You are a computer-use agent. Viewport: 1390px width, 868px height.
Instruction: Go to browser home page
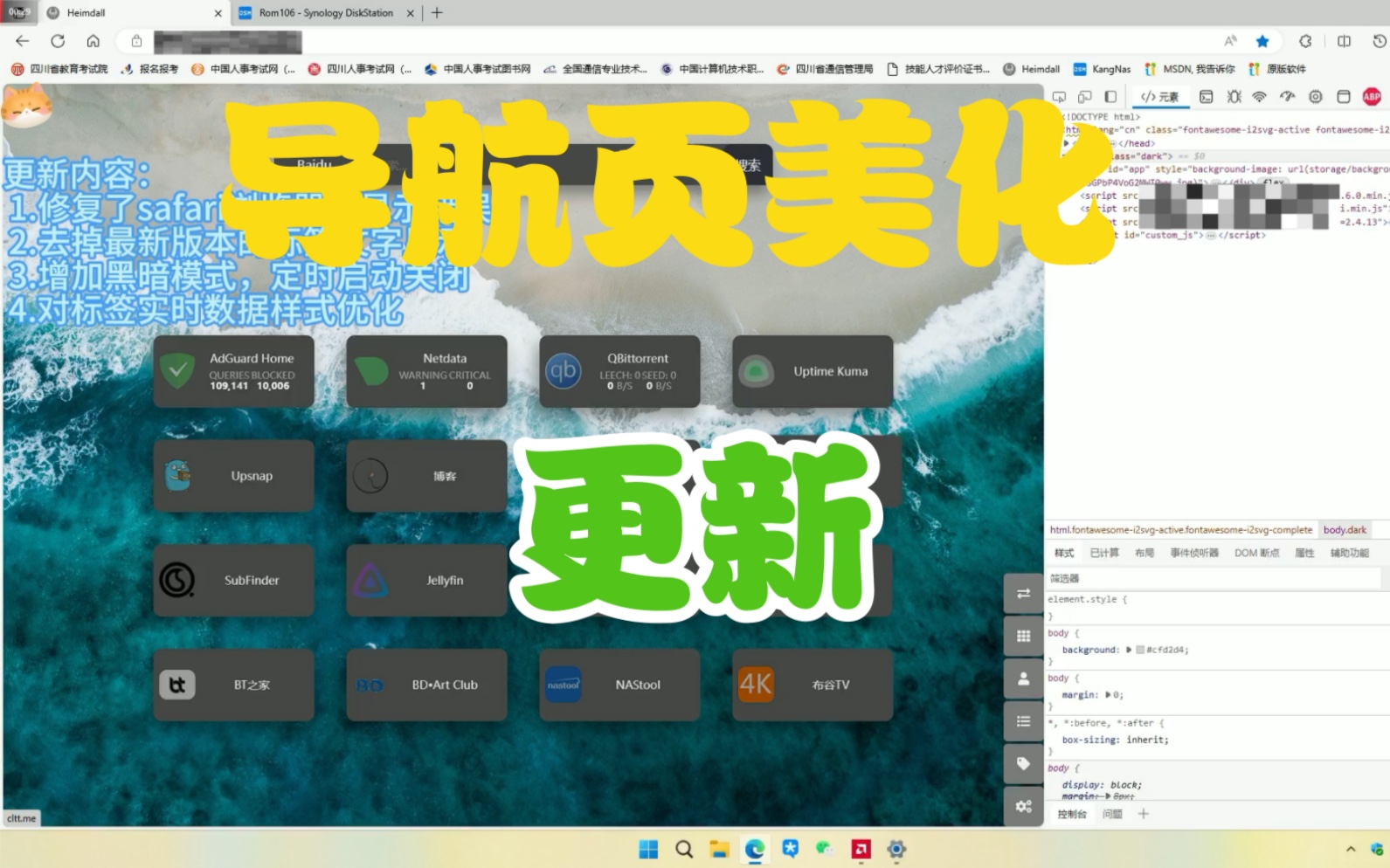(x=93, y=41)
